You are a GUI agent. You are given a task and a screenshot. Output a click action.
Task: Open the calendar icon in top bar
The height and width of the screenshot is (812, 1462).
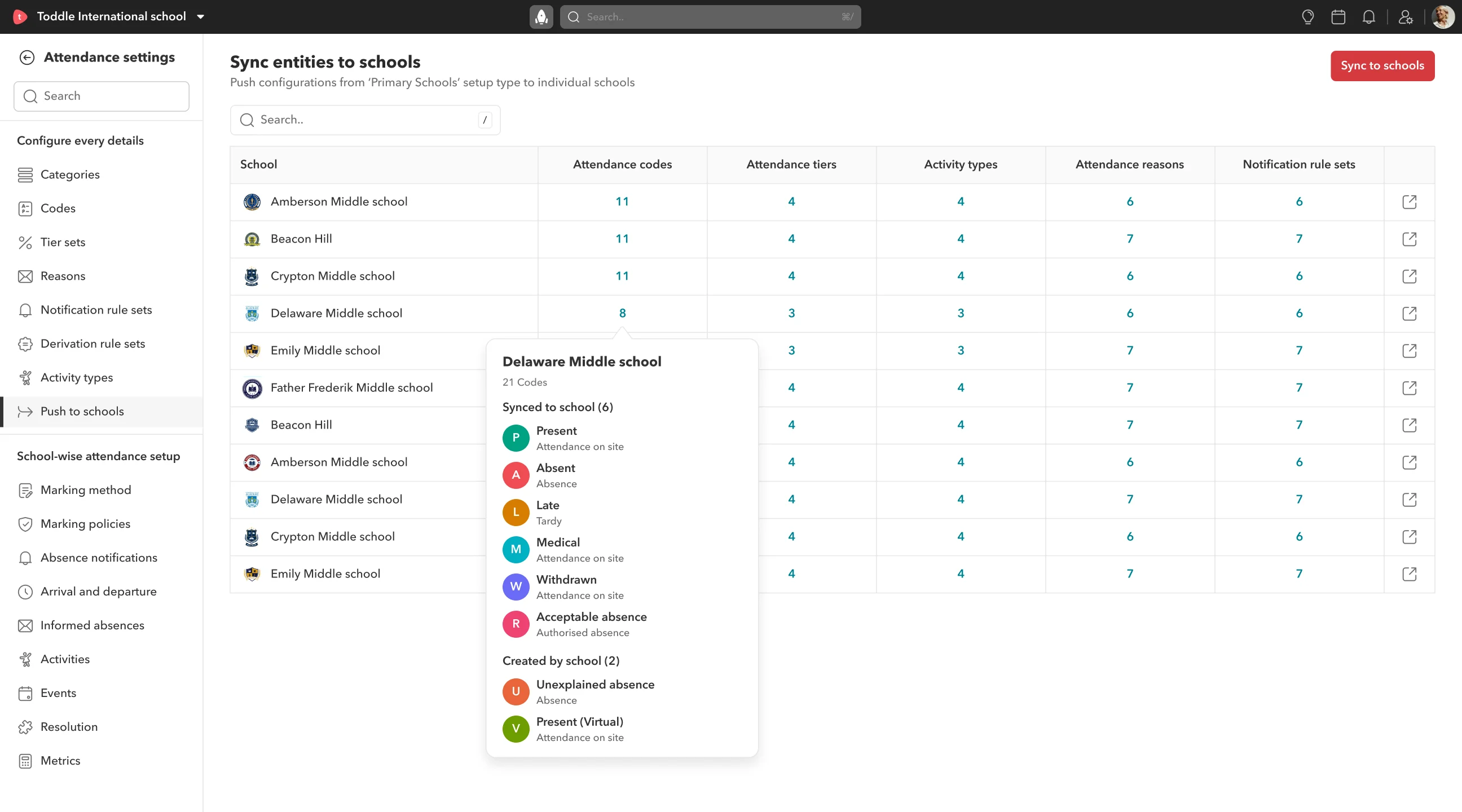click(x=1338, y=17)
